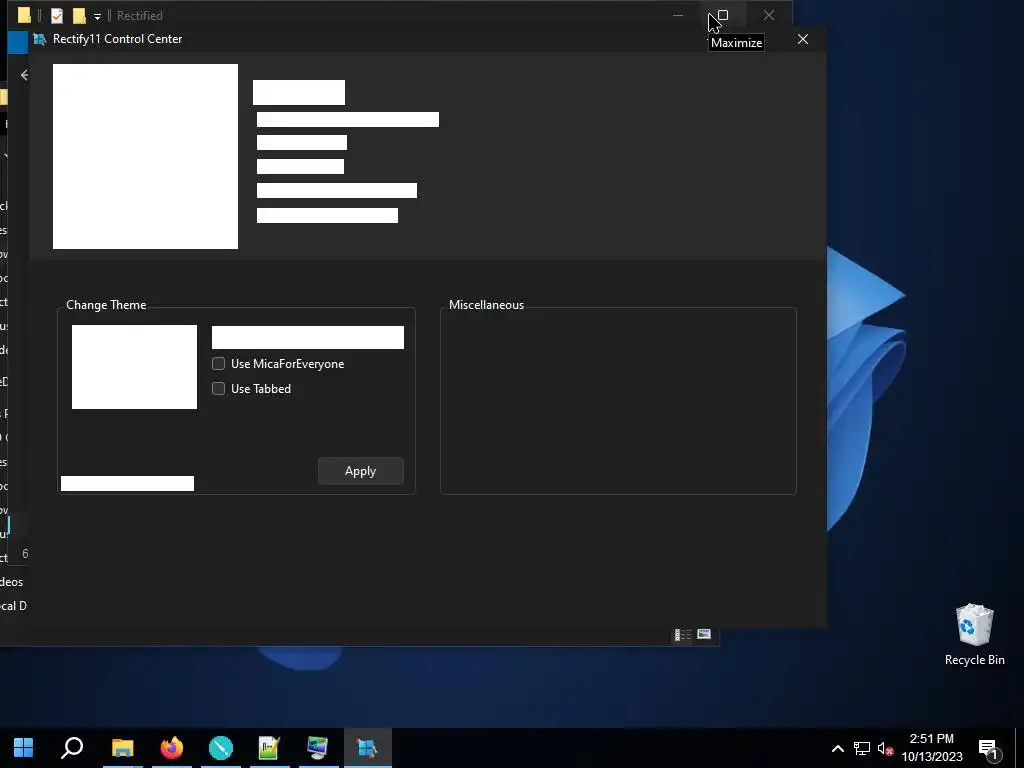Image resolution: width=1024 pixels, height=768 pixels.
Task: Tick the Use Tabbed checkbox
Action: [218, 389]
